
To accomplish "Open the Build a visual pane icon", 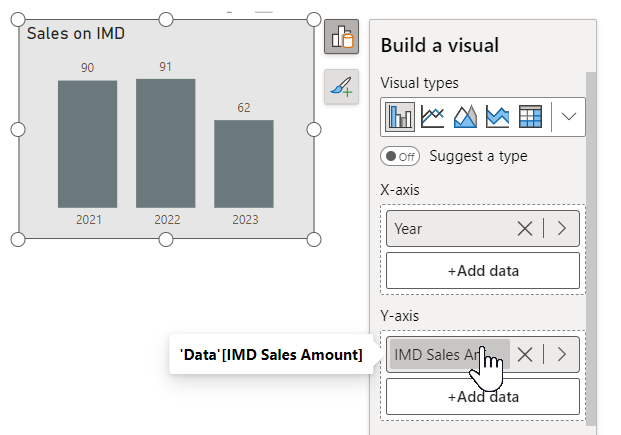I will [x=341, y=37].
